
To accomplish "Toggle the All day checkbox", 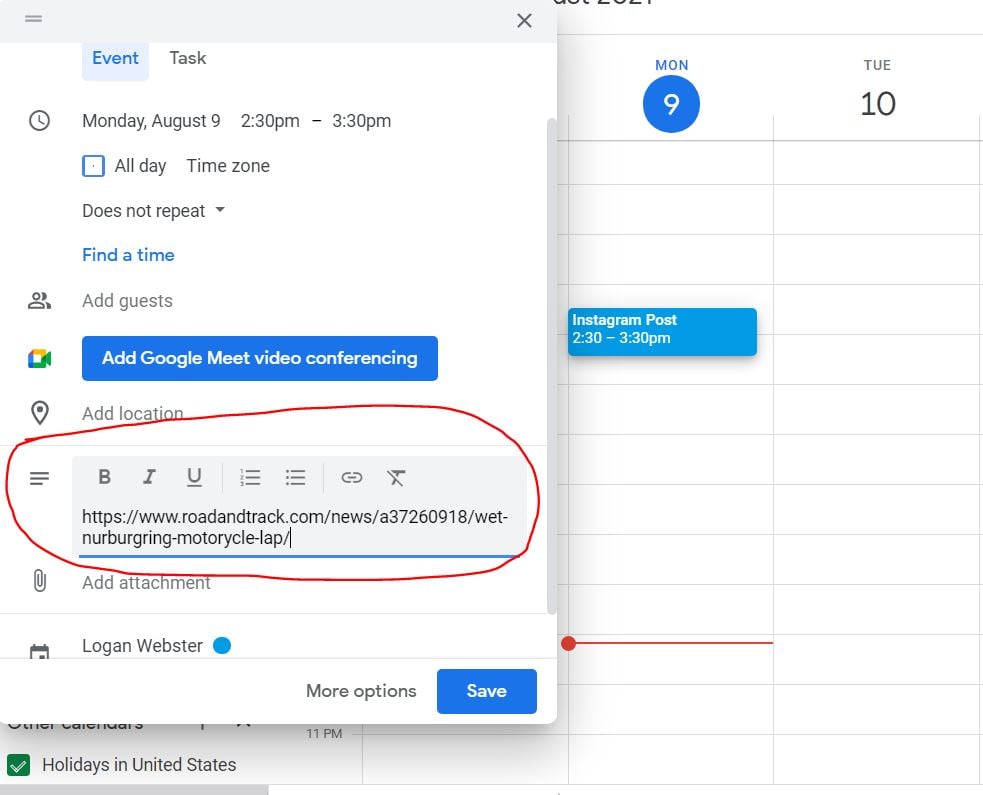I will click(93, 165).
